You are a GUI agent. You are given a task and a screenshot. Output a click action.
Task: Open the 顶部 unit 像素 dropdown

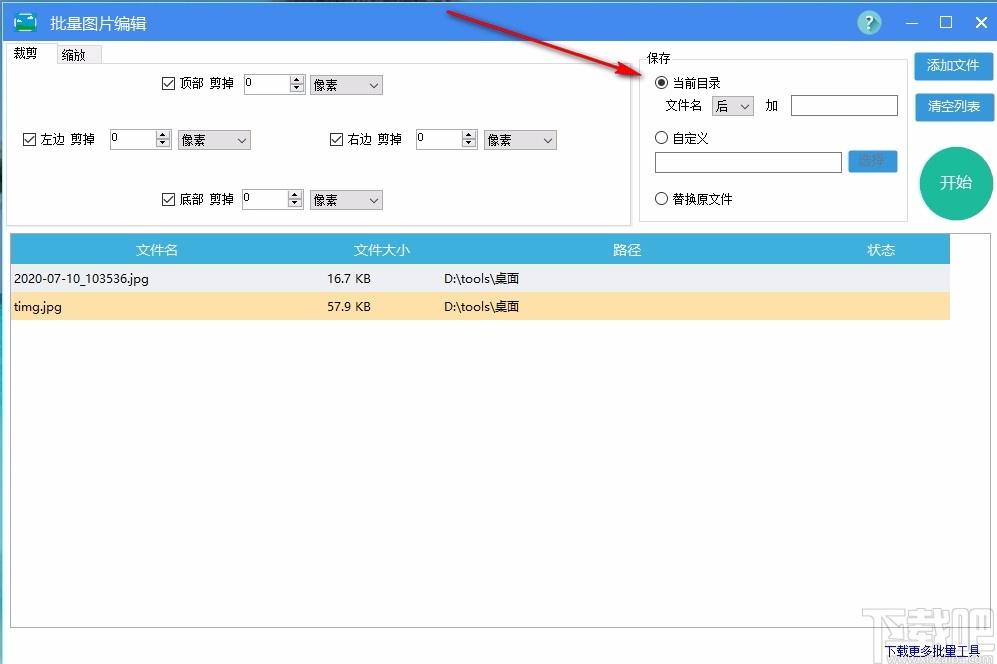point(347,85)
